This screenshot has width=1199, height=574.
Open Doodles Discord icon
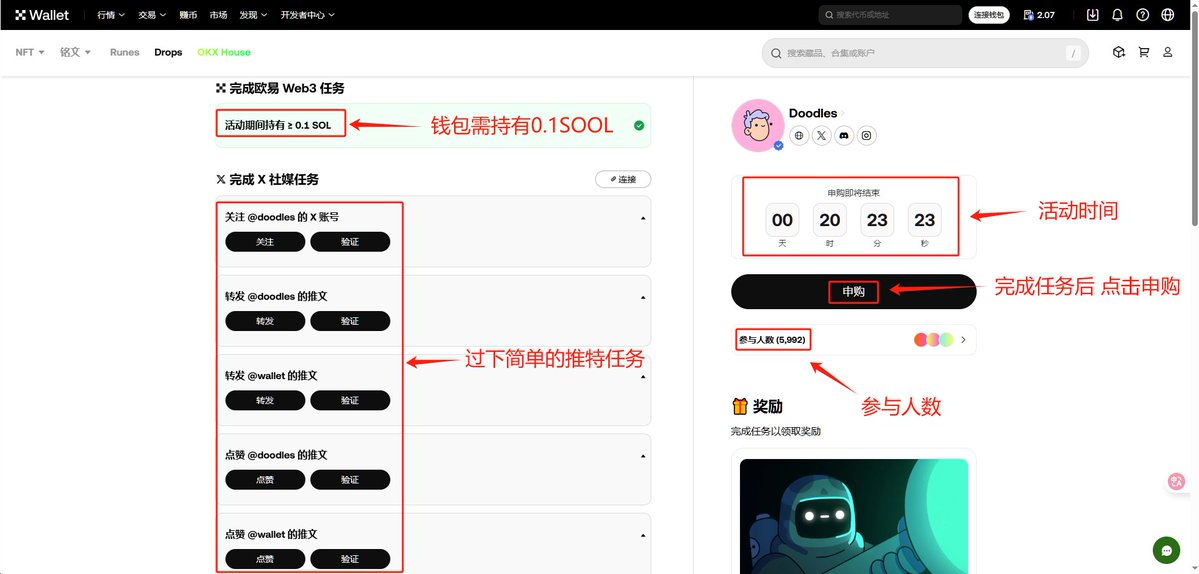coord(844,135)
